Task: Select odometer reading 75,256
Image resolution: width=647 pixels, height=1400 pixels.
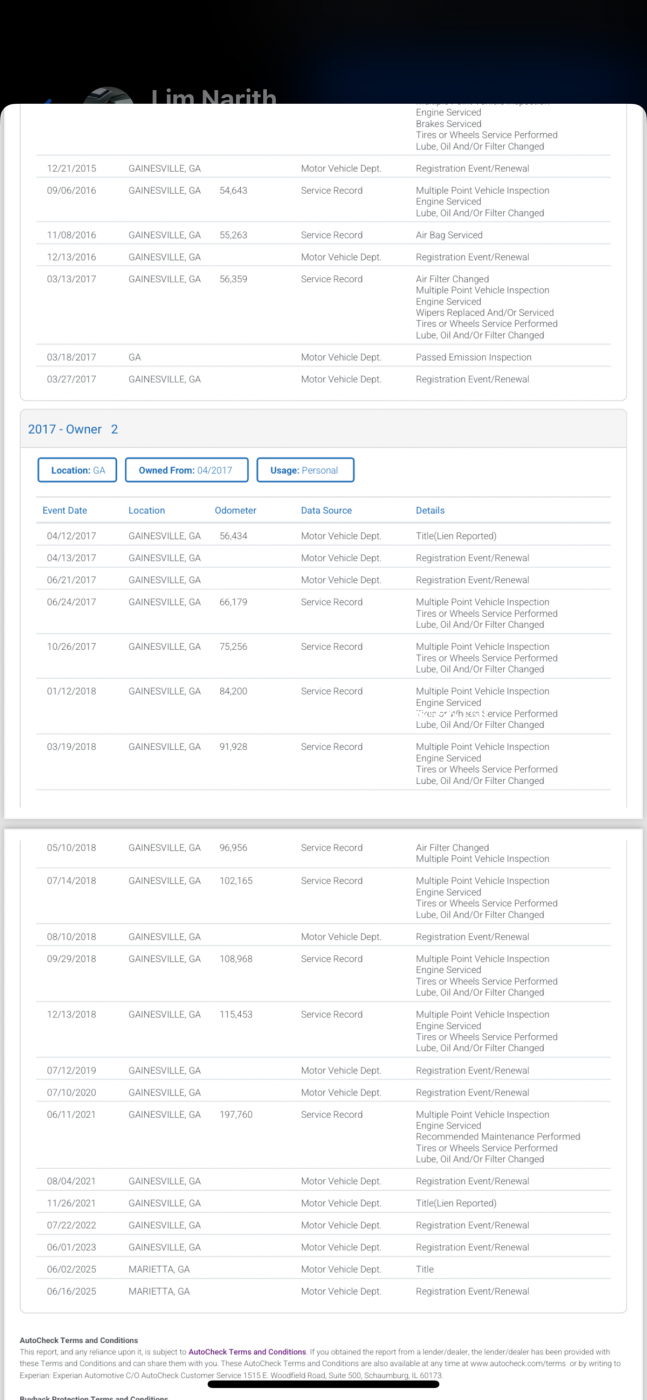Action: pyautogui.click(x=233, y=647)
